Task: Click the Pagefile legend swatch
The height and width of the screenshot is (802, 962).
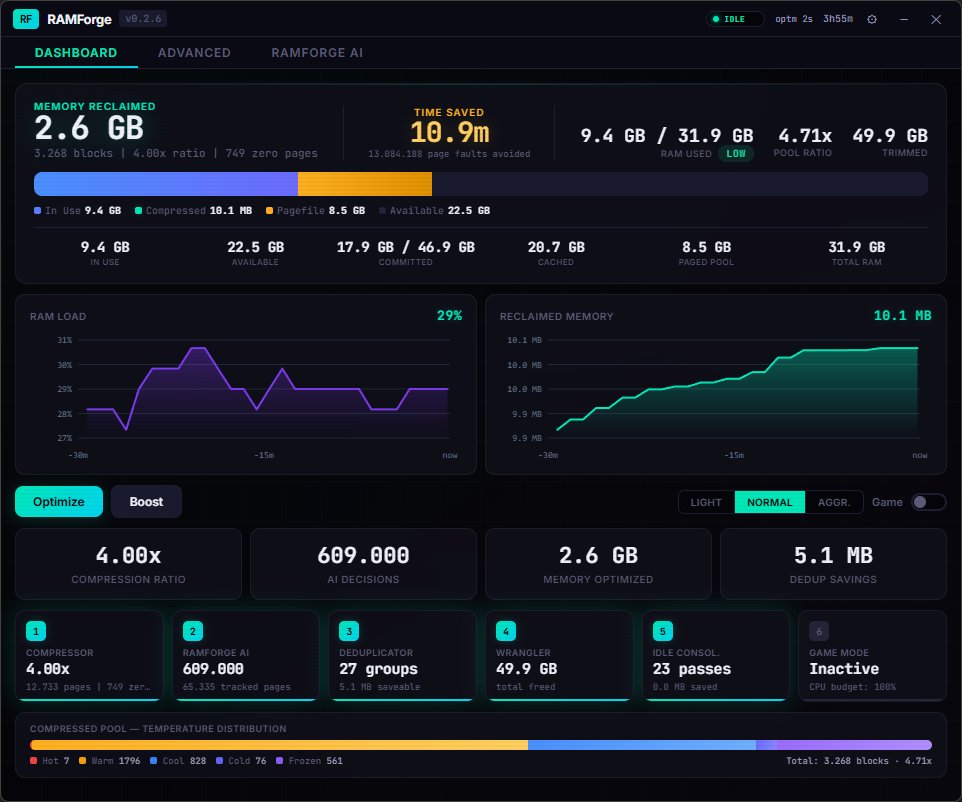Action: (x=269, y=210)
